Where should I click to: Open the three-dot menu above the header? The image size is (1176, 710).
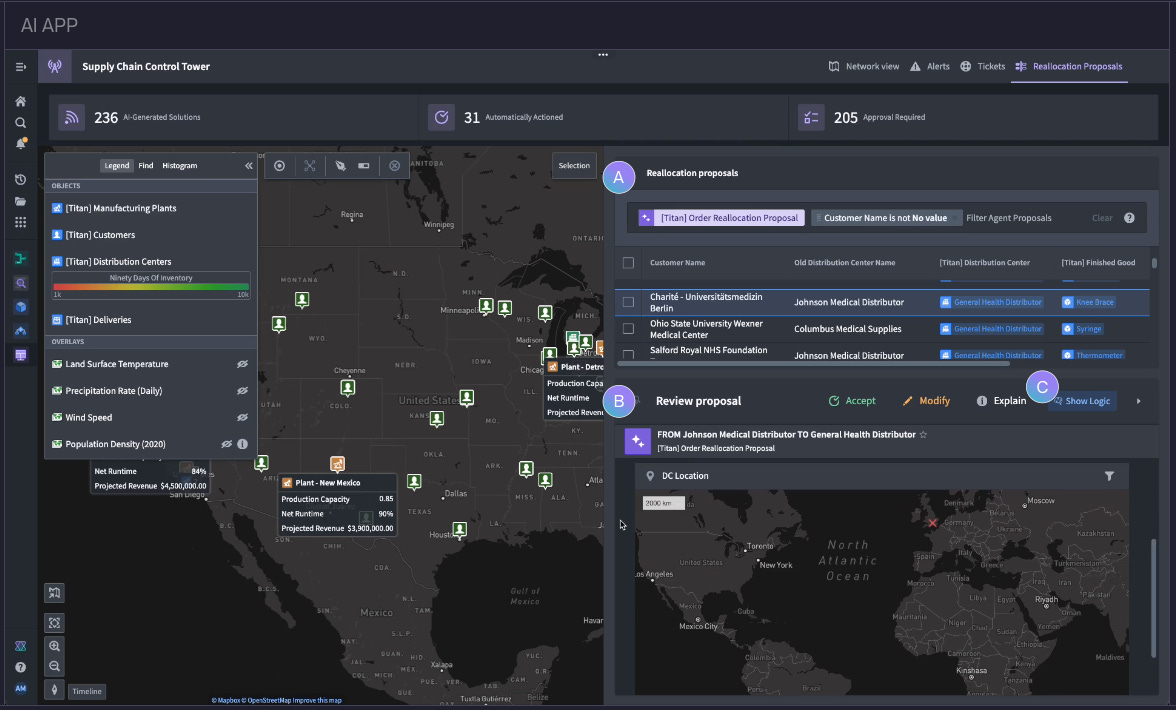click(x=603, y=55)
